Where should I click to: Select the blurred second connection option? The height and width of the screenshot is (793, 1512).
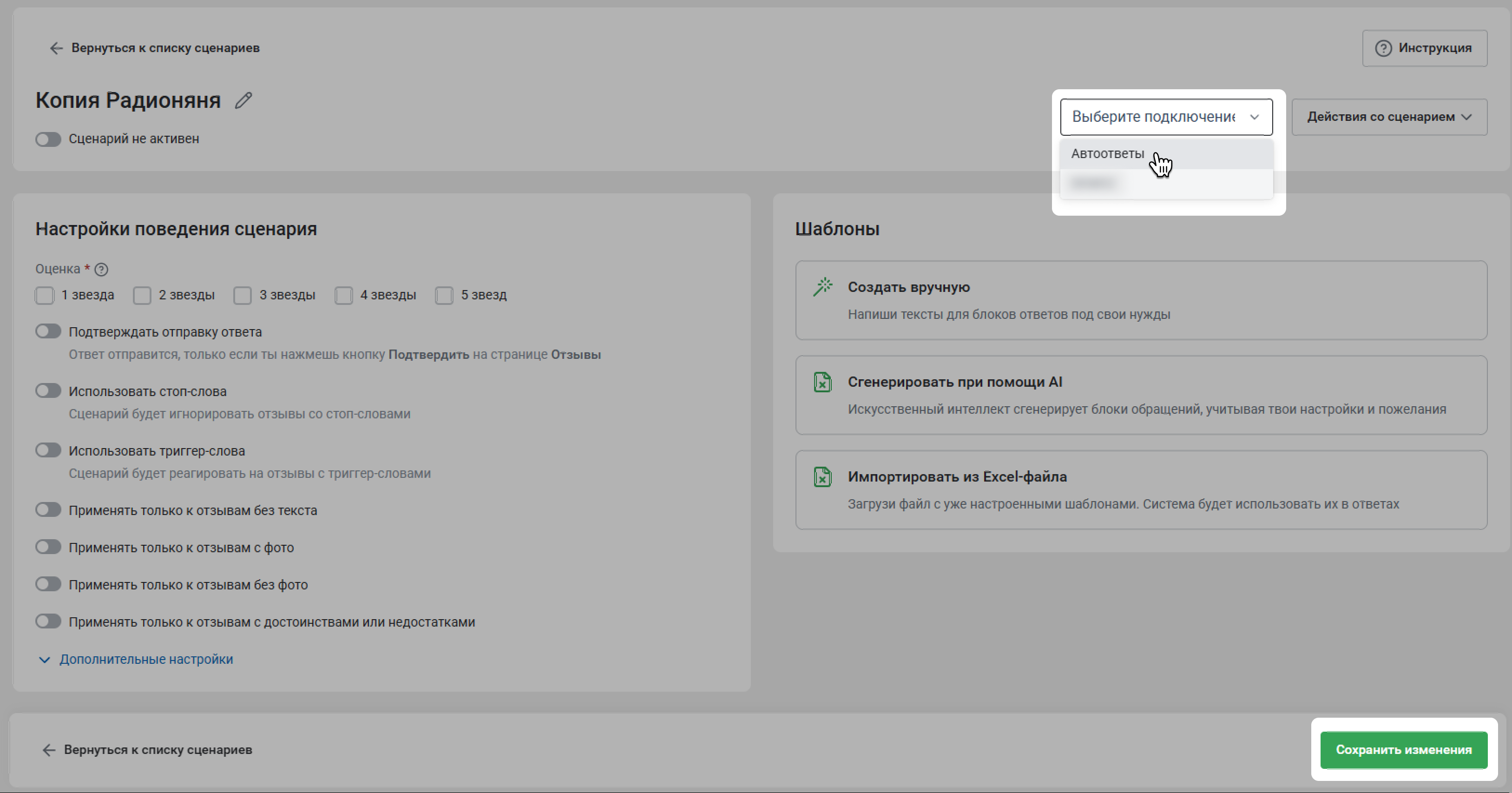(x=1166, y=183)
